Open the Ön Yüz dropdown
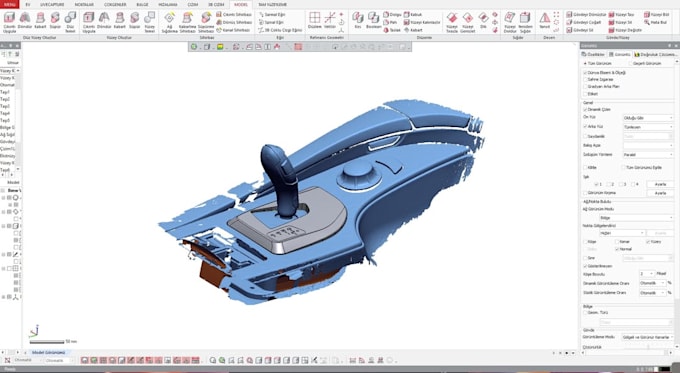This screenshot has width=680, height=373. (x=648, y=118)
